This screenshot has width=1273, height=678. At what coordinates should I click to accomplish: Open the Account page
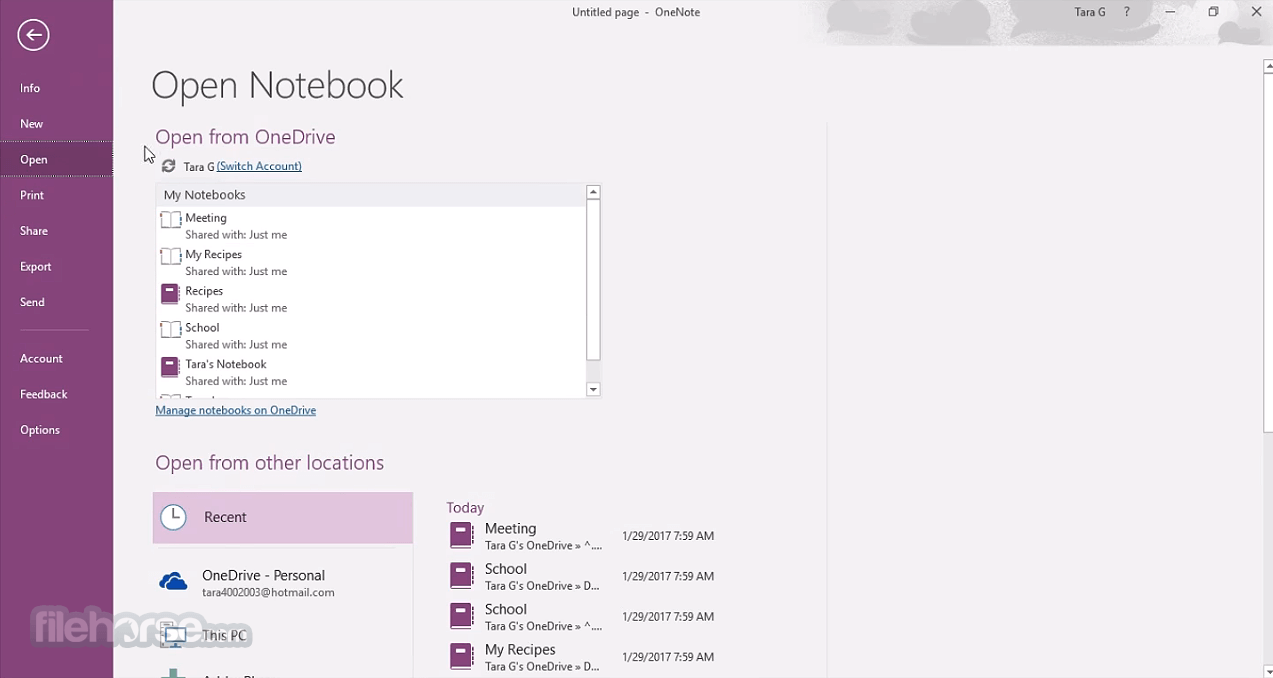[x=56, y=359]
